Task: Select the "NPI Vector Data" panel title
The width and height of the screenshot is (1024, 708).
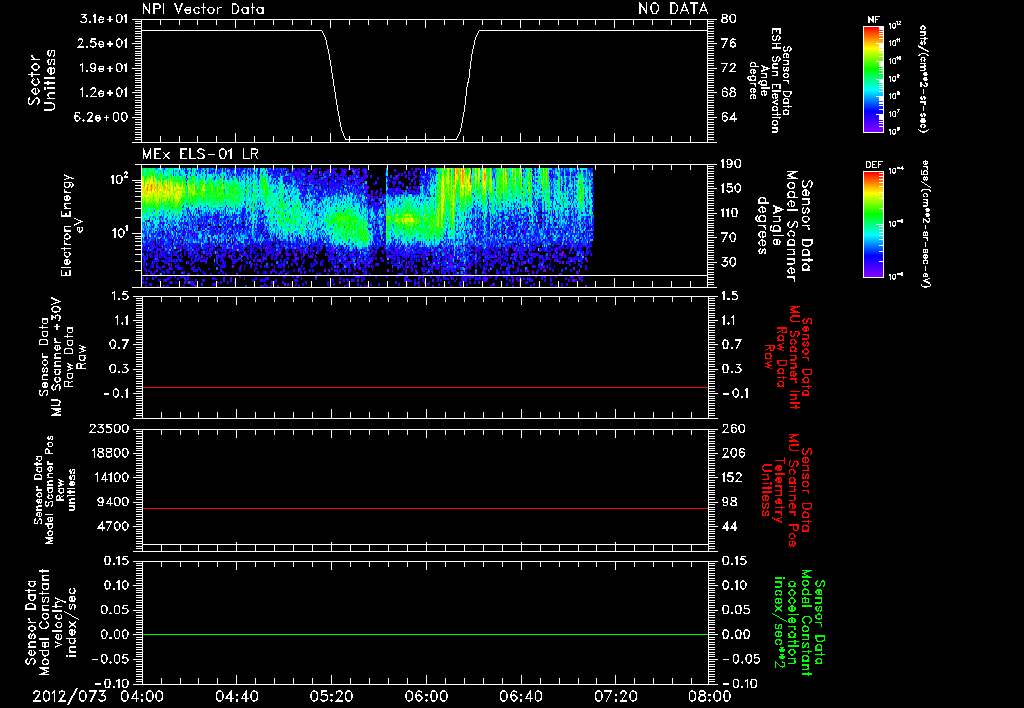Action: click(x=203, y=9)
